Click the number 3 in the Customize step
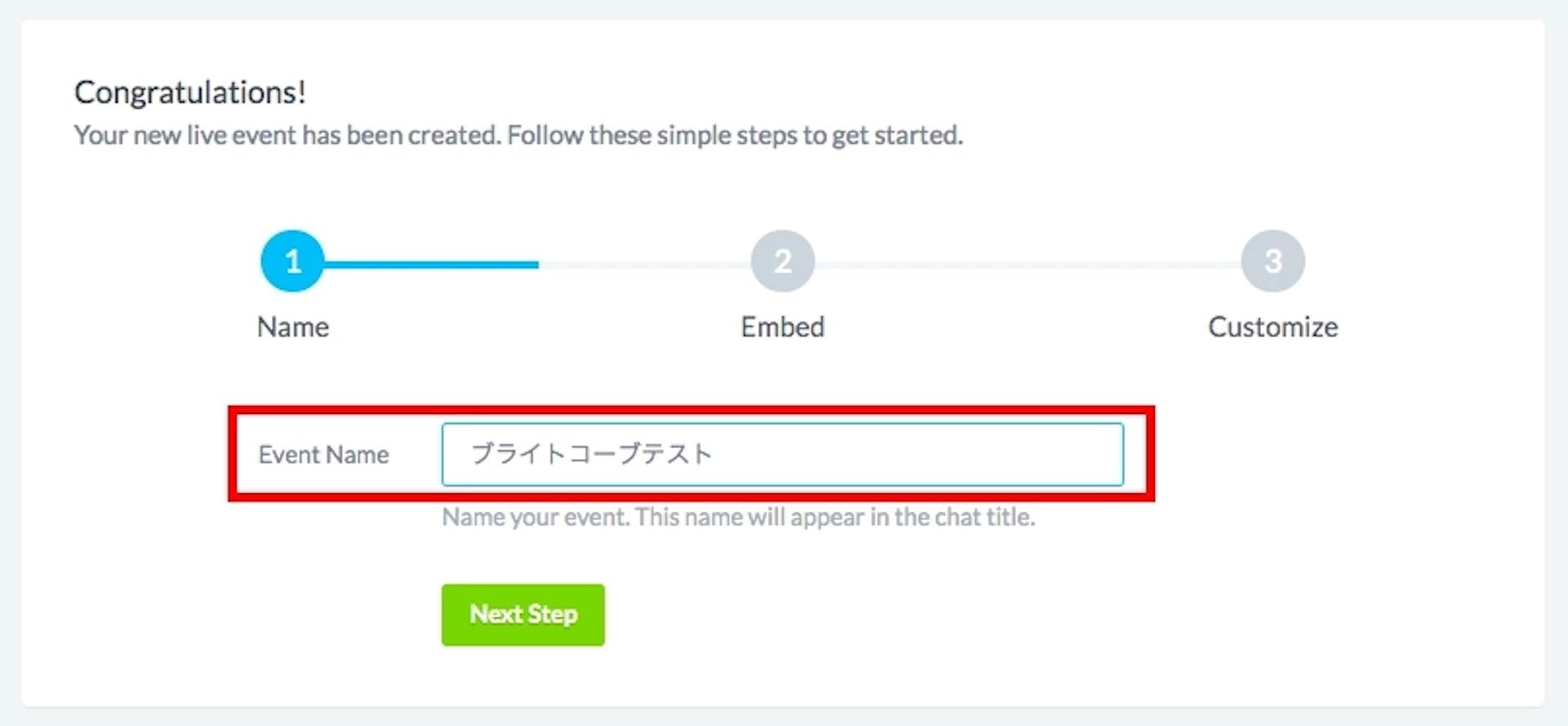1568x726 pixels. coord(1272,261)
